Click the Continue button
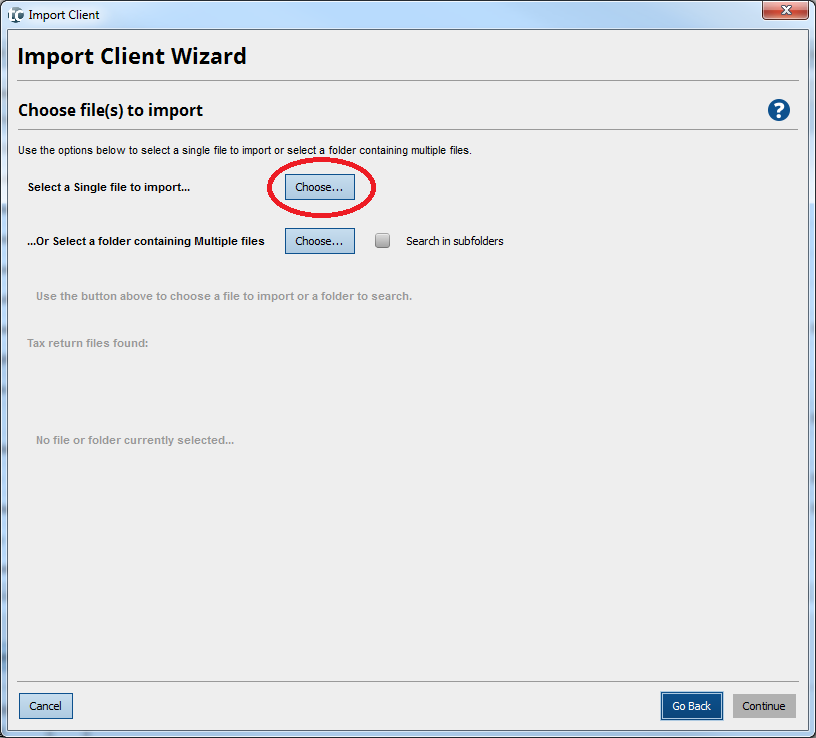Viewport: 816px width, 738px height. [764, 706]
